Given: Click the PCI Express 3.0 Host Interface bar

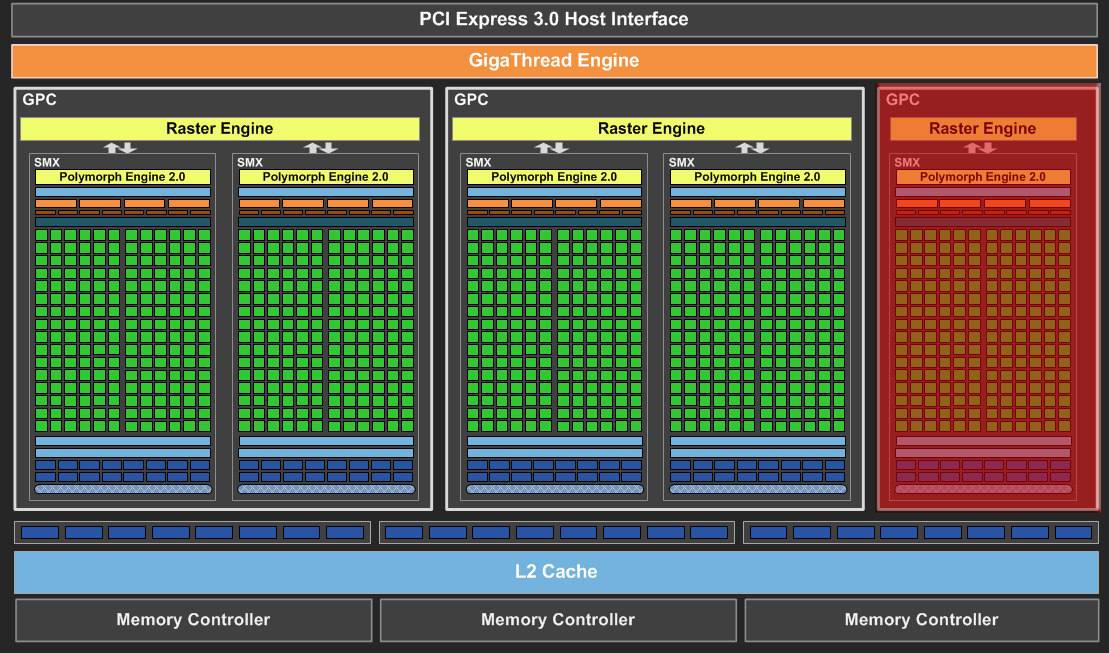Looking at the screenshot, I should point(554,19).
